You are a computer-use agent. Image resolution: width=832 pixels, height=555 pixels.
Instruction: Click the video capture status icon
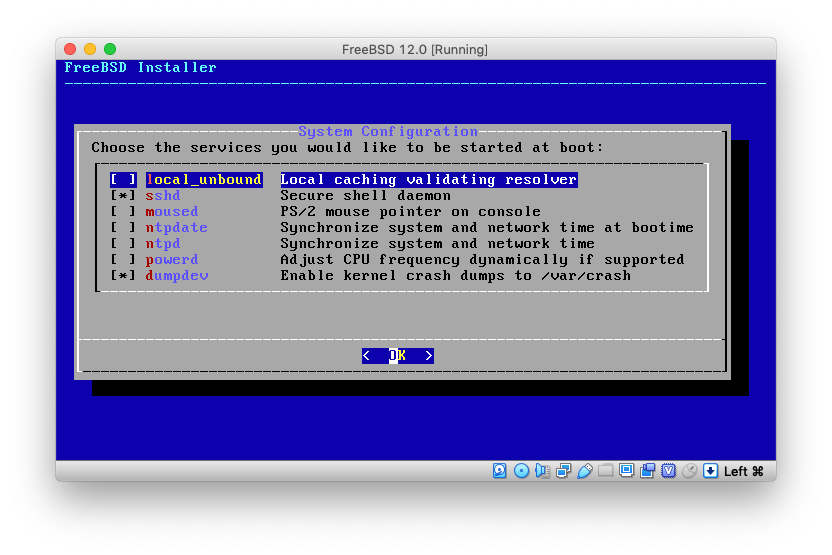[x=648, y=471]
